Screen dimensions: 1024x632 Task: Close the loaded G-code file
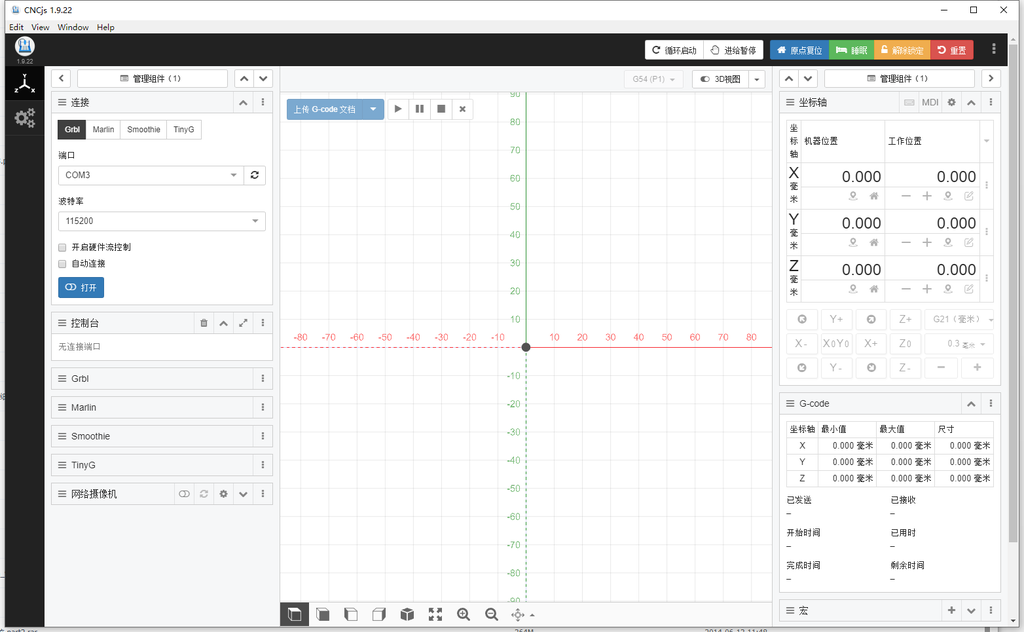click(x=462, y=109)
